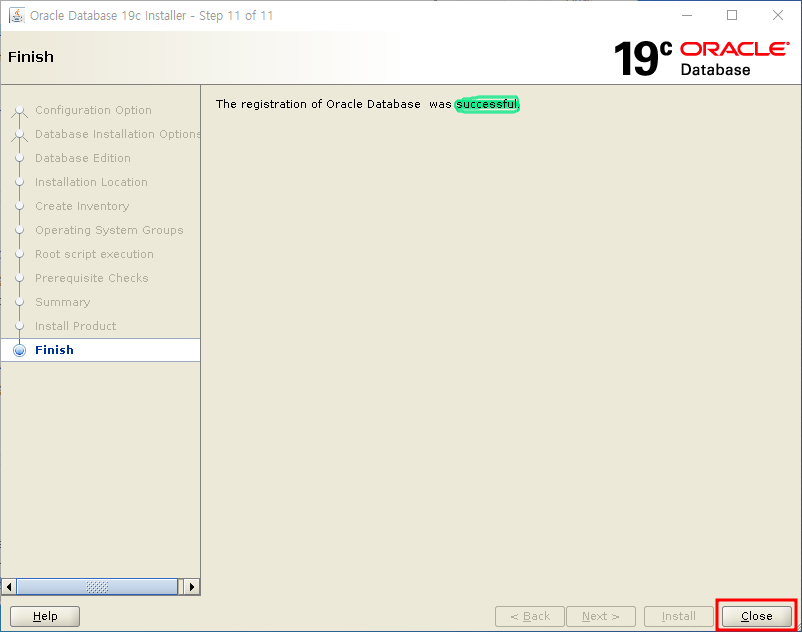Select Create Inventory step
The width and height of the screenshot is (802, 632).
82,206
